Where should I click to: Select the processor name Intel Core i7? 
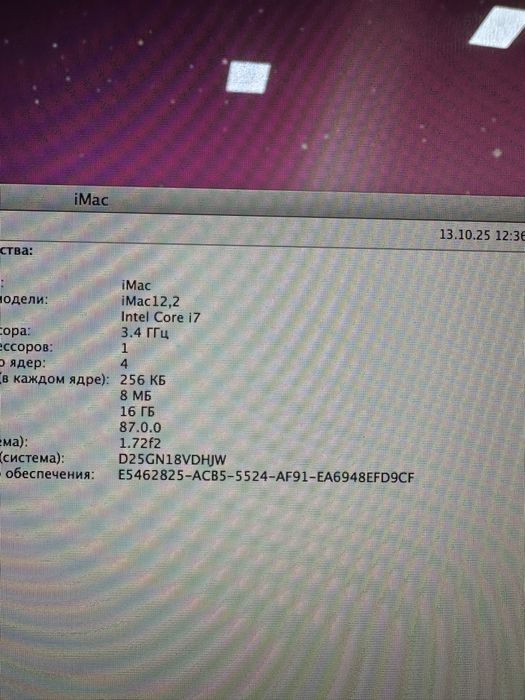pos(161,317)
